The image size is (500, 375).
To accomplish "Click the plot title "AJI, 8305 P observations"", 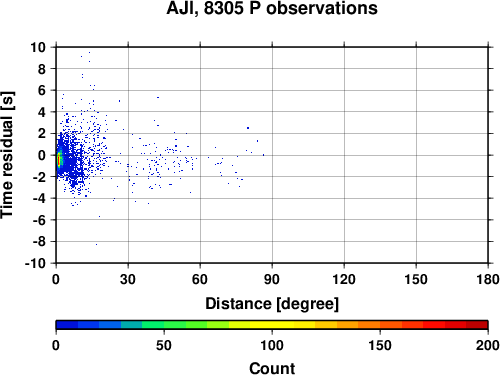I will click(272, 8).
